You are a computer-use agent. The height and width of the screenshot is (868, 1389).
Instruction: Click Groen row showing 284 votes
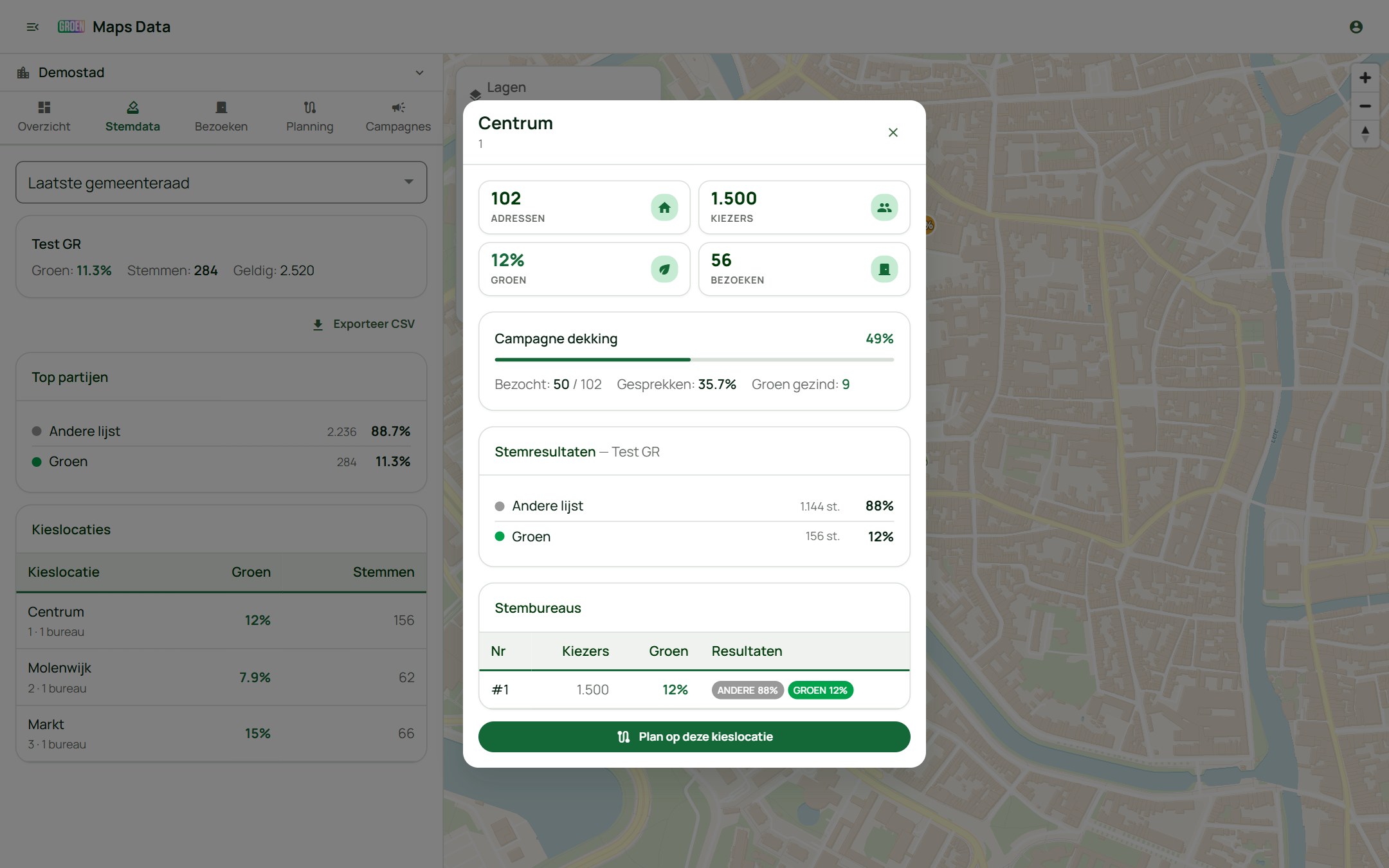(x=221, y=462)
